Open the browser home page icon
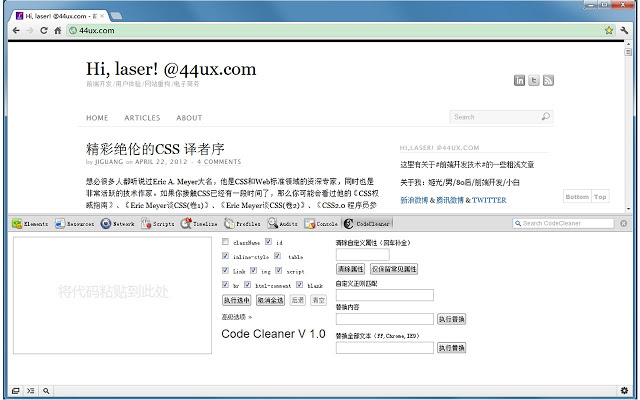 (58, 30)
